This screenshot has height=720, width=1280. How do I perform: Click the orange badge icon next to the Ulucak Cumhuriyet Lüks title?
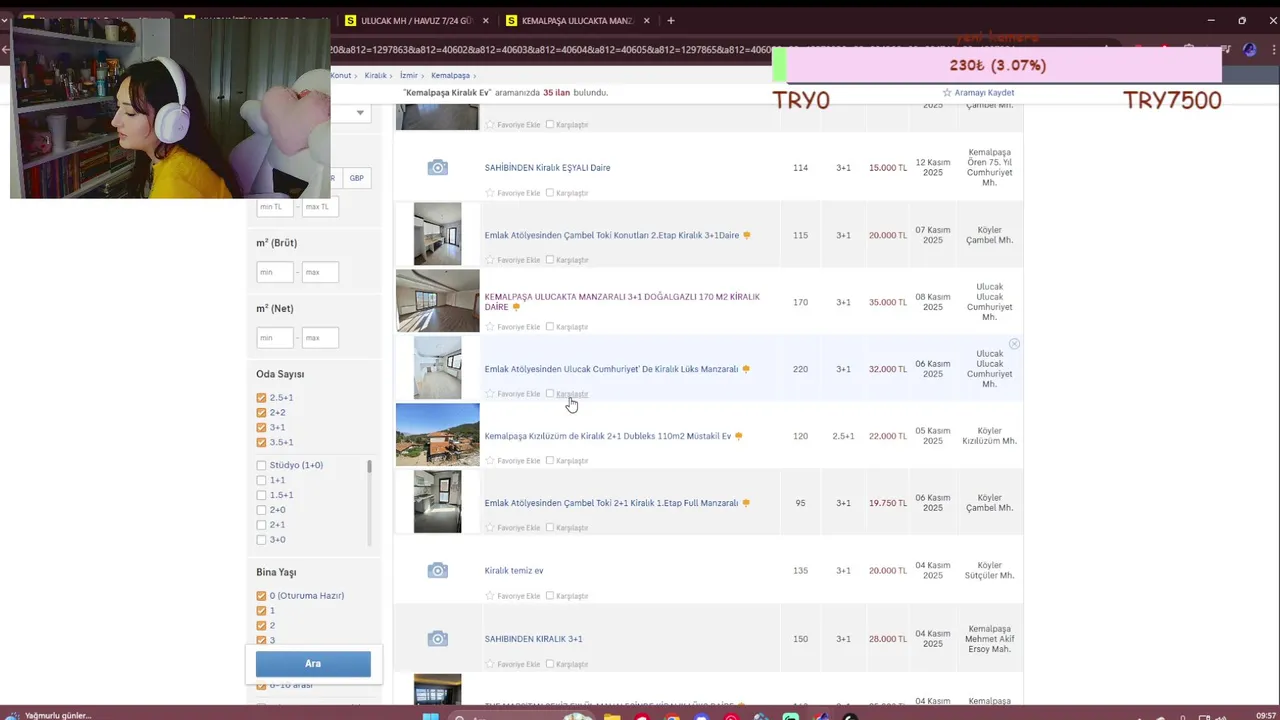pyautogui.click(x=746, y=369)
